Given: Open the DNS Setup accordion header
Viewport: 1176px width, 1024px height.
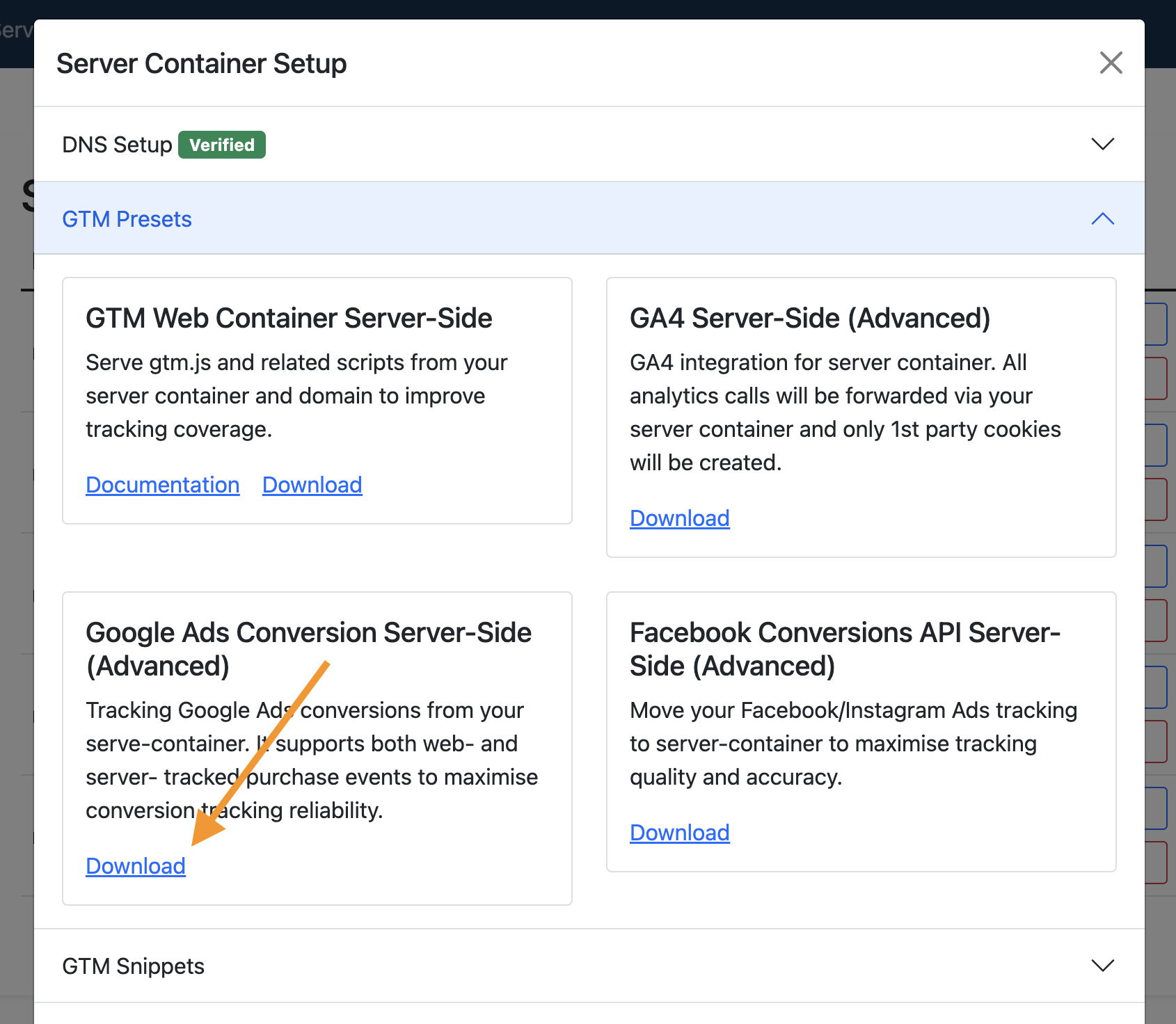Looking at the screenshot, I should (x=589, y=144).
